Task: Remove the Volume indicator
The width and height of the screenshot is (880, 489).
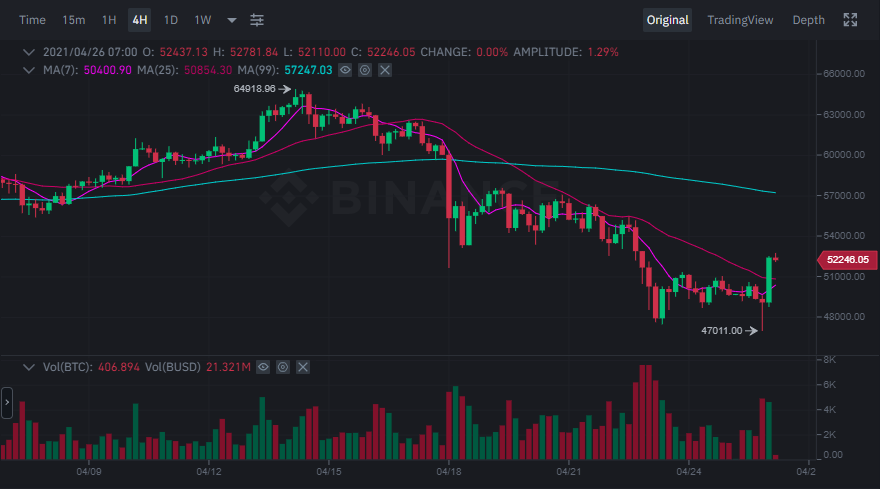Action: [x=303, y=367]
